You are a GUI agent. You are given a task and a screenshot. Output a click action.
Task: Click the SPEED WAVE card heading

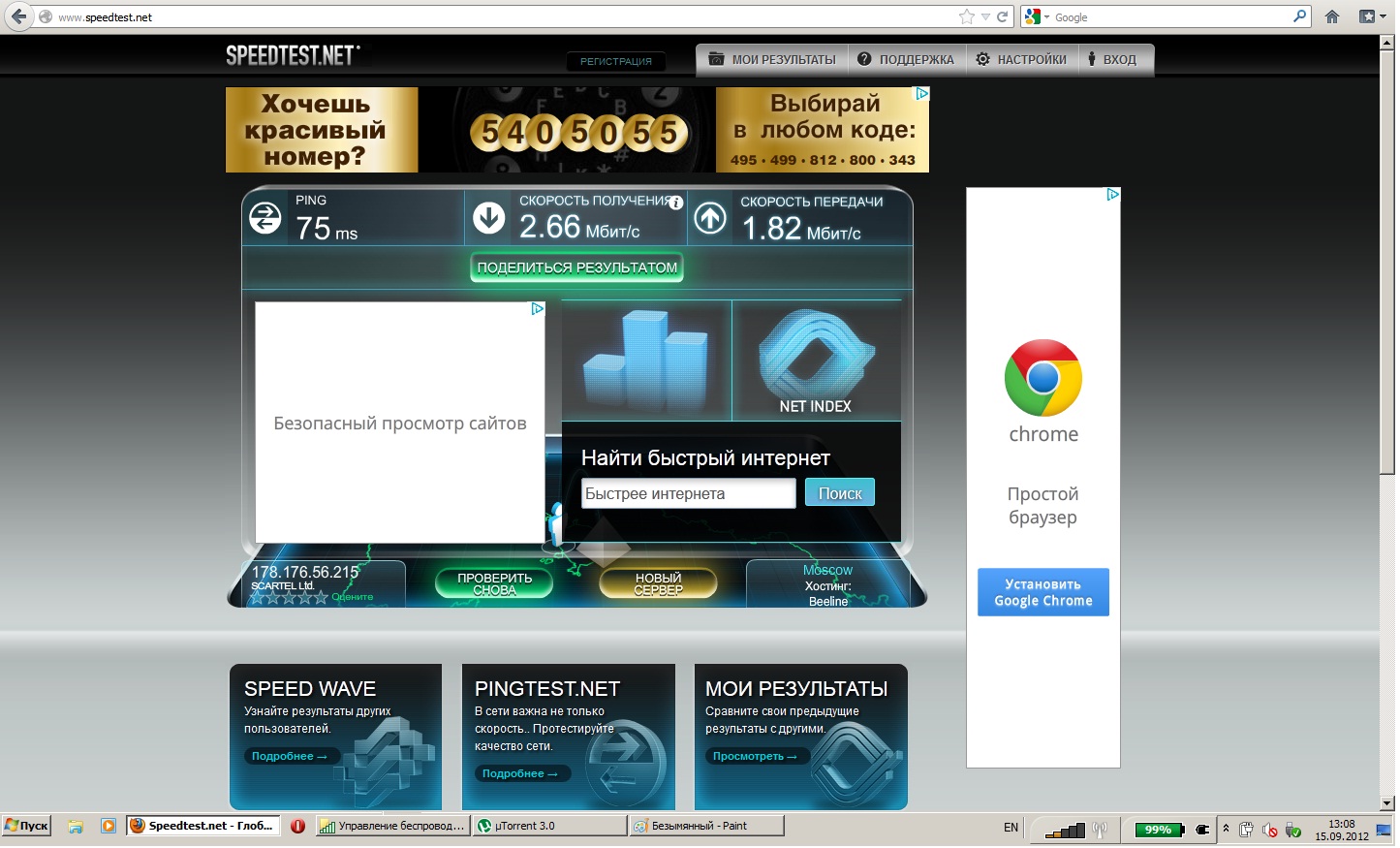[310, 689]
